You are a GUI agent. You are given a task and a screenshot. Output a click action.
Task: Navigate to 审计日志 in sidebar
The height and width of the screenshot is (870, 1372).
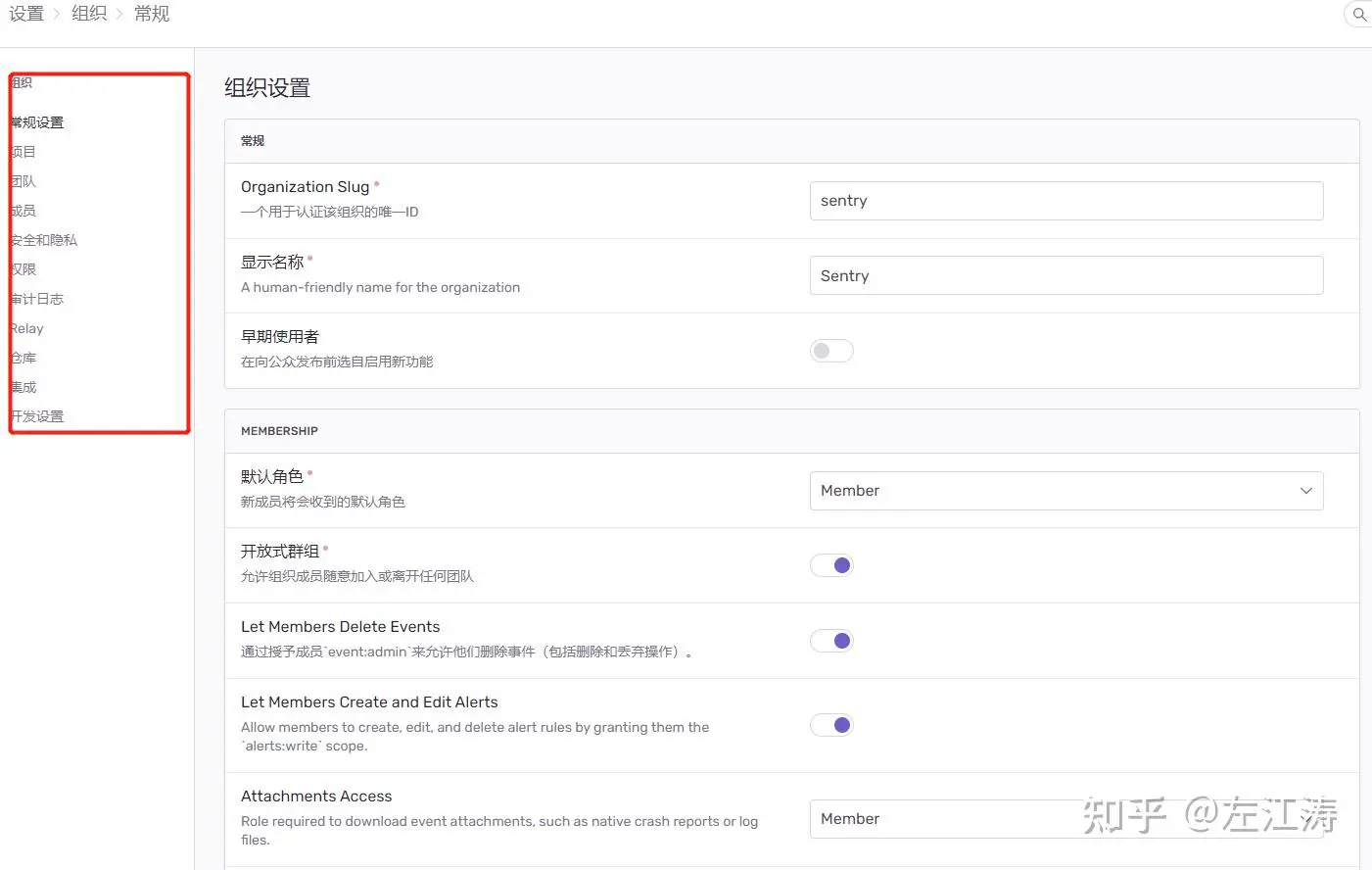(37, 299)
